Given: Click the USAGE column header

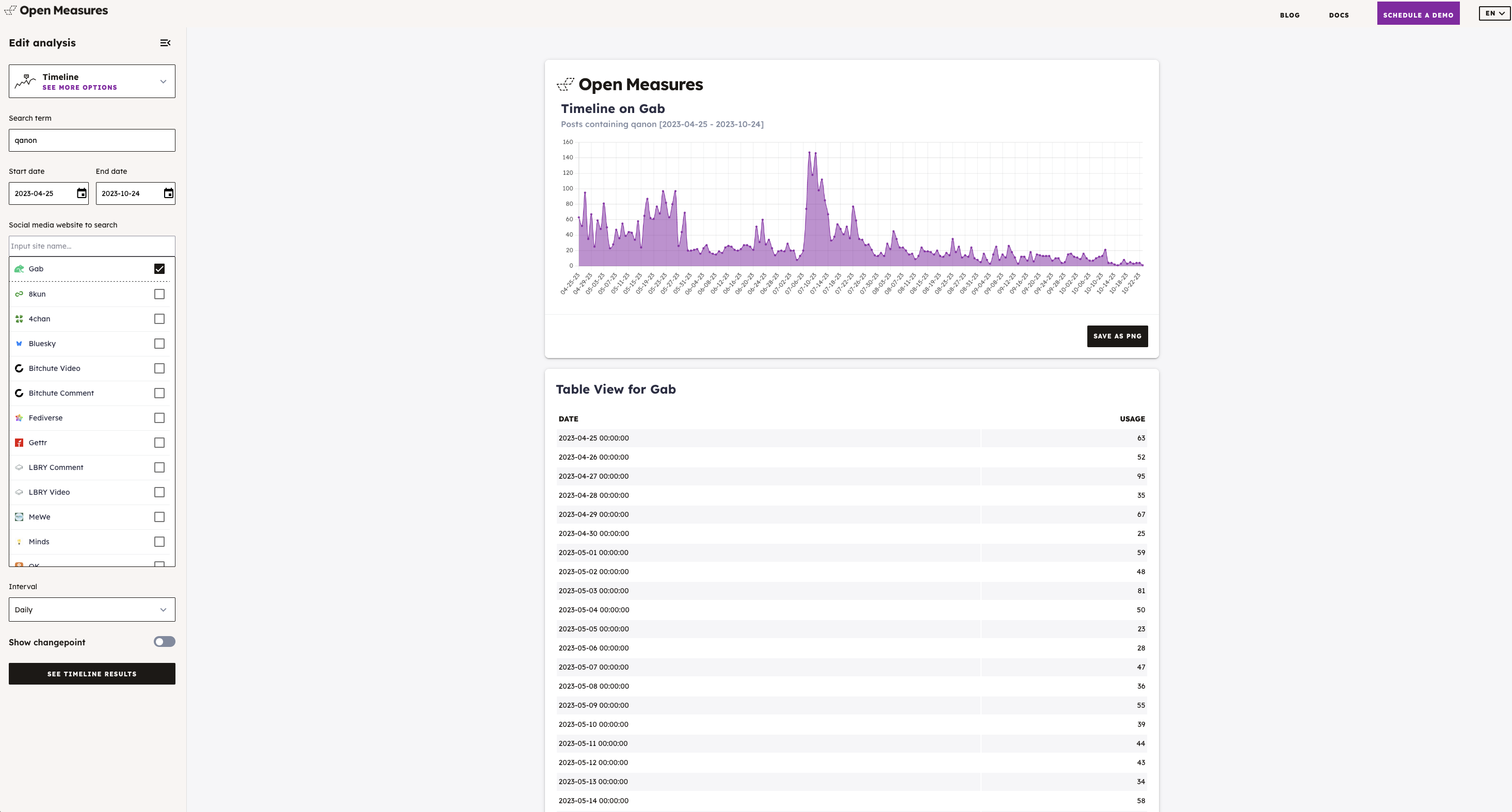Looking at the screenshot, I should pyautogui.click(x=1132, y=419).
